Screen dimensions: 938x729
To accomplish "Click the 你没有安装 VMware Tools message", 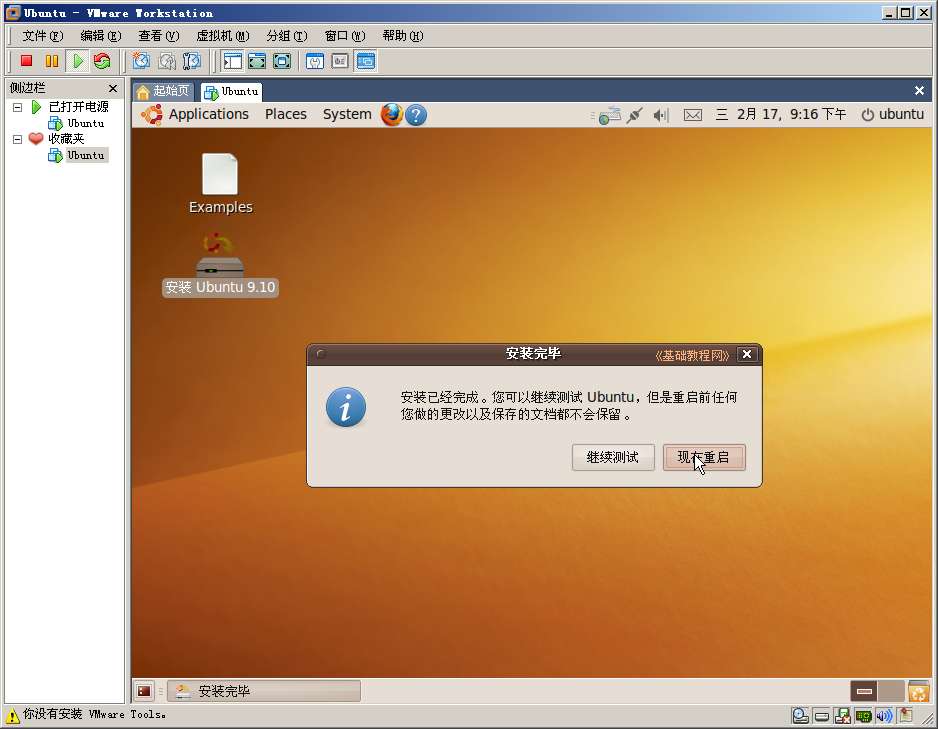I will coord(95,715).
